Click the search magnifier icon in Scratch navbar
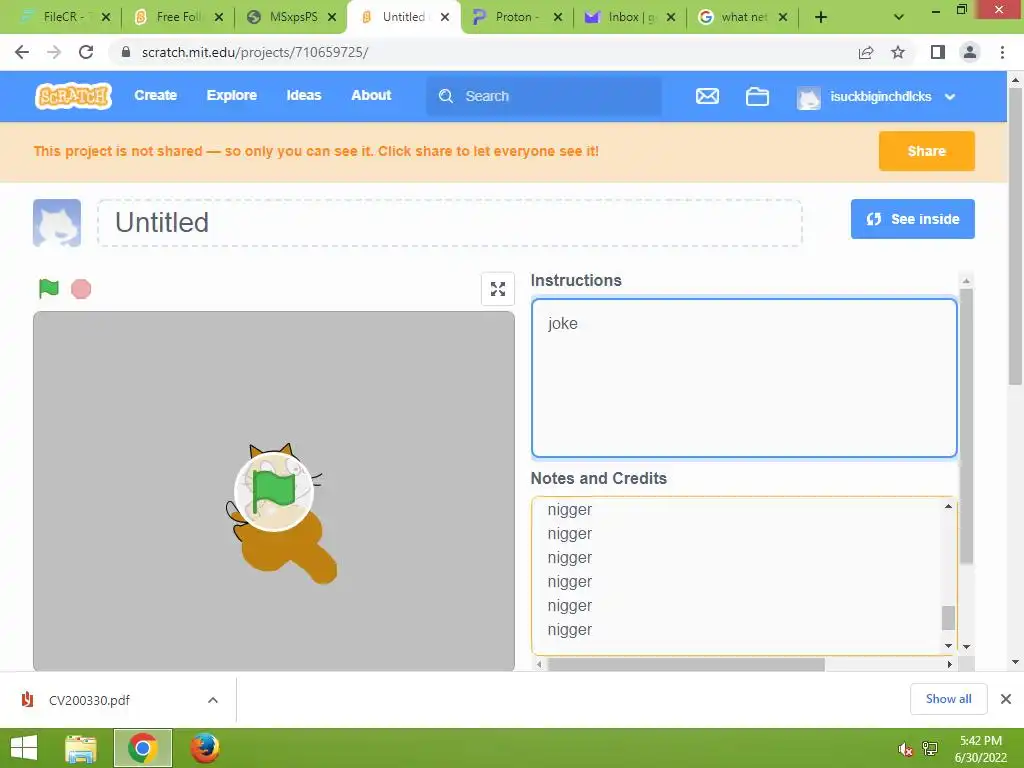The image size is (1024, 768). 446,96
